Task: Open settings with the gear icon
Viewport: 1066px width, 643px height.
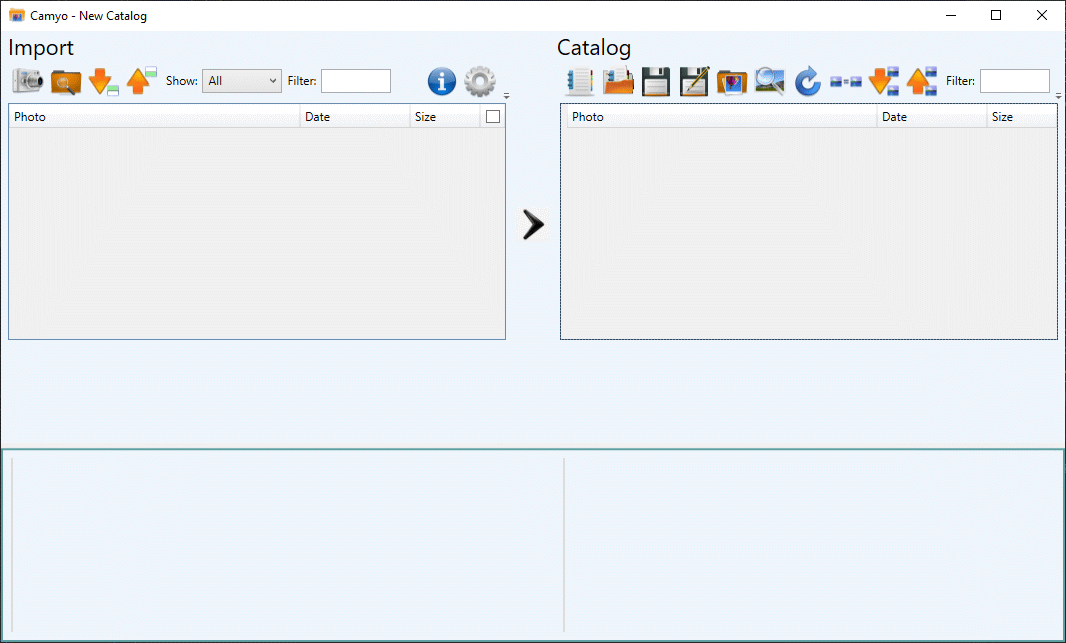Action: click(480, 82)
